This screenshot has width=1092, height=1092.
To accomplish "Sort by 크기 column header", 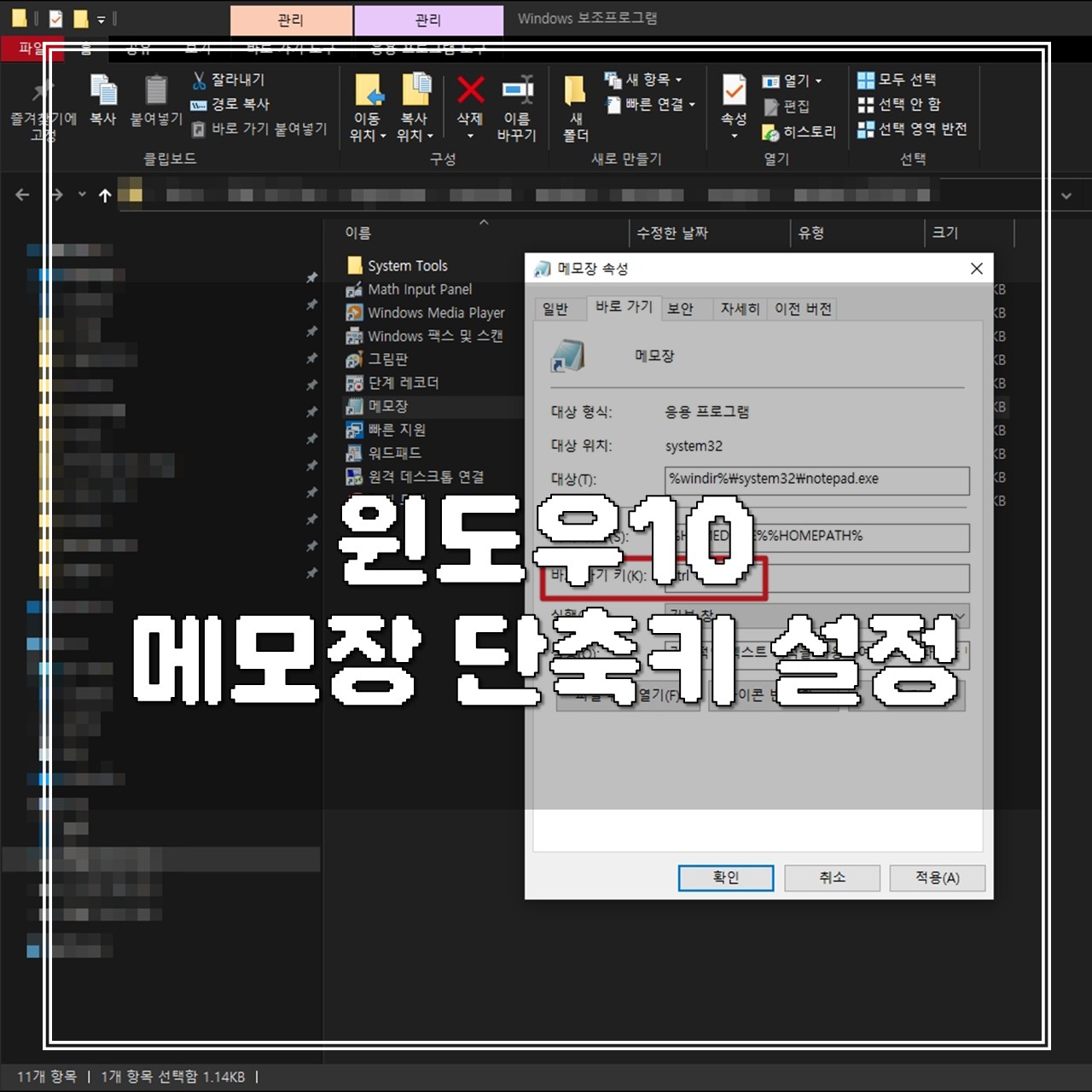I will click(945, 233).
